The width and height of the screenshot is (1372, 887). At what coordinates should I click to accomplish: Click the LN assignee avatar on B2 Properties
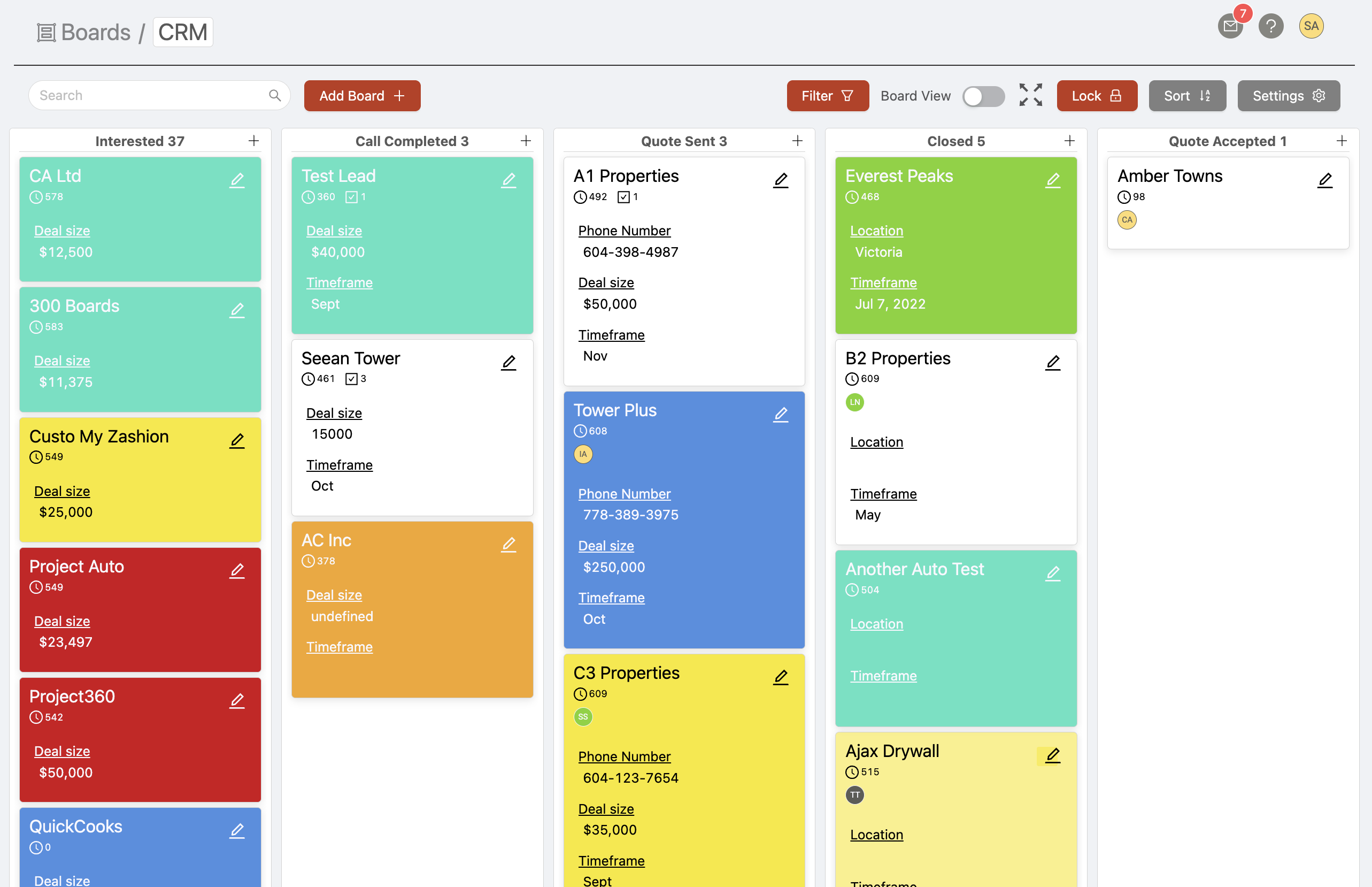855,402
